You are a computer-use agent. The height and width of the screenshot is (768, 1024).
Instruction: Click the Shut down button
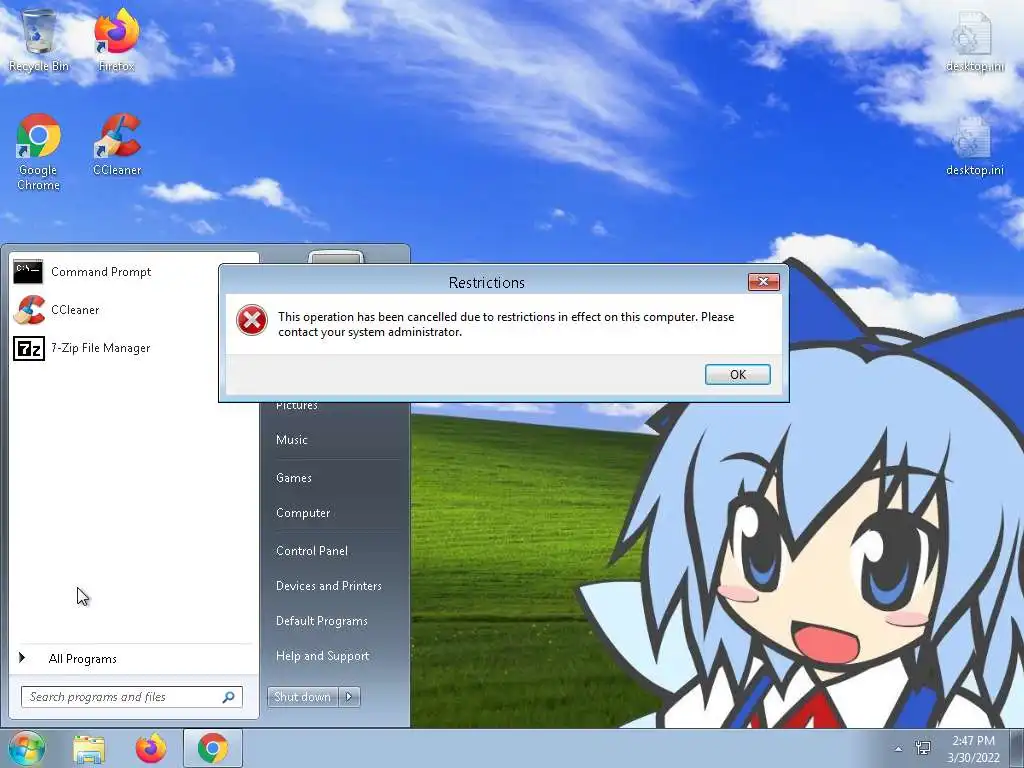(302, 697)
